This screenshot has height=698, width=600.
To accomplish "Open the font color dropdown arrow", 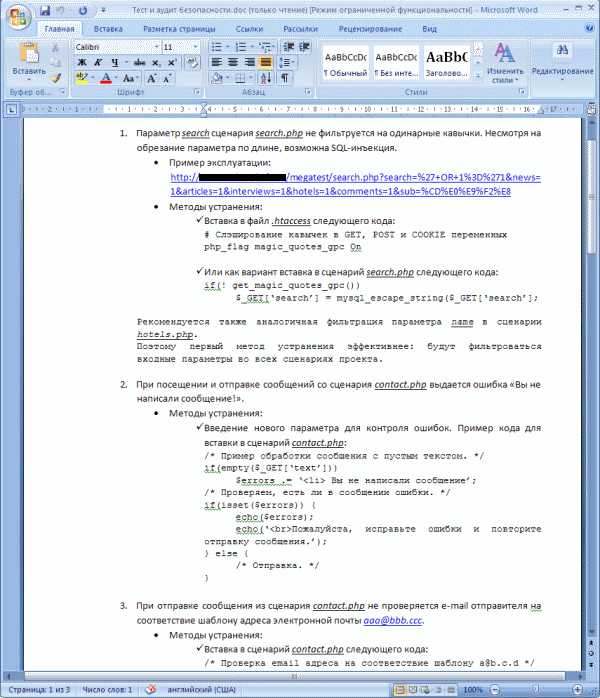I will [x=116, y=78].
